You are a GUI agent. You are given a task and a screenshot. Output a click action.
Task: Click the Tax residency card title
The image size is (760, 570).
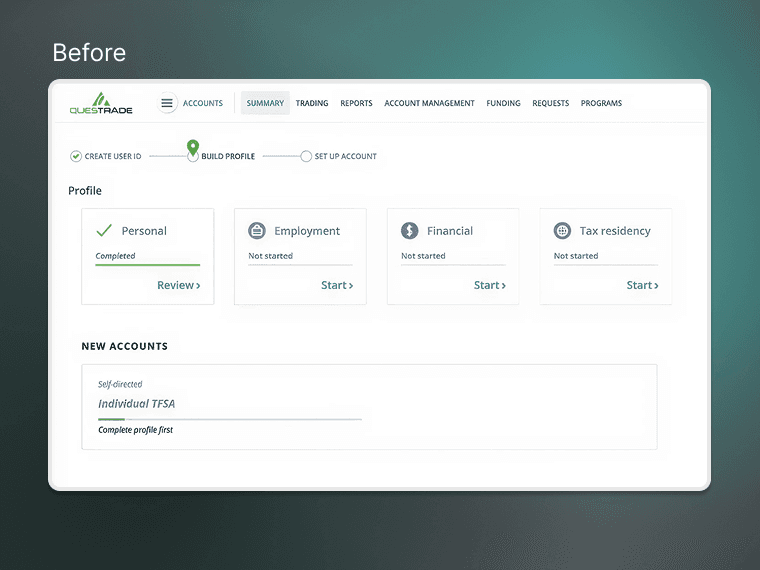tap(615, 231)
